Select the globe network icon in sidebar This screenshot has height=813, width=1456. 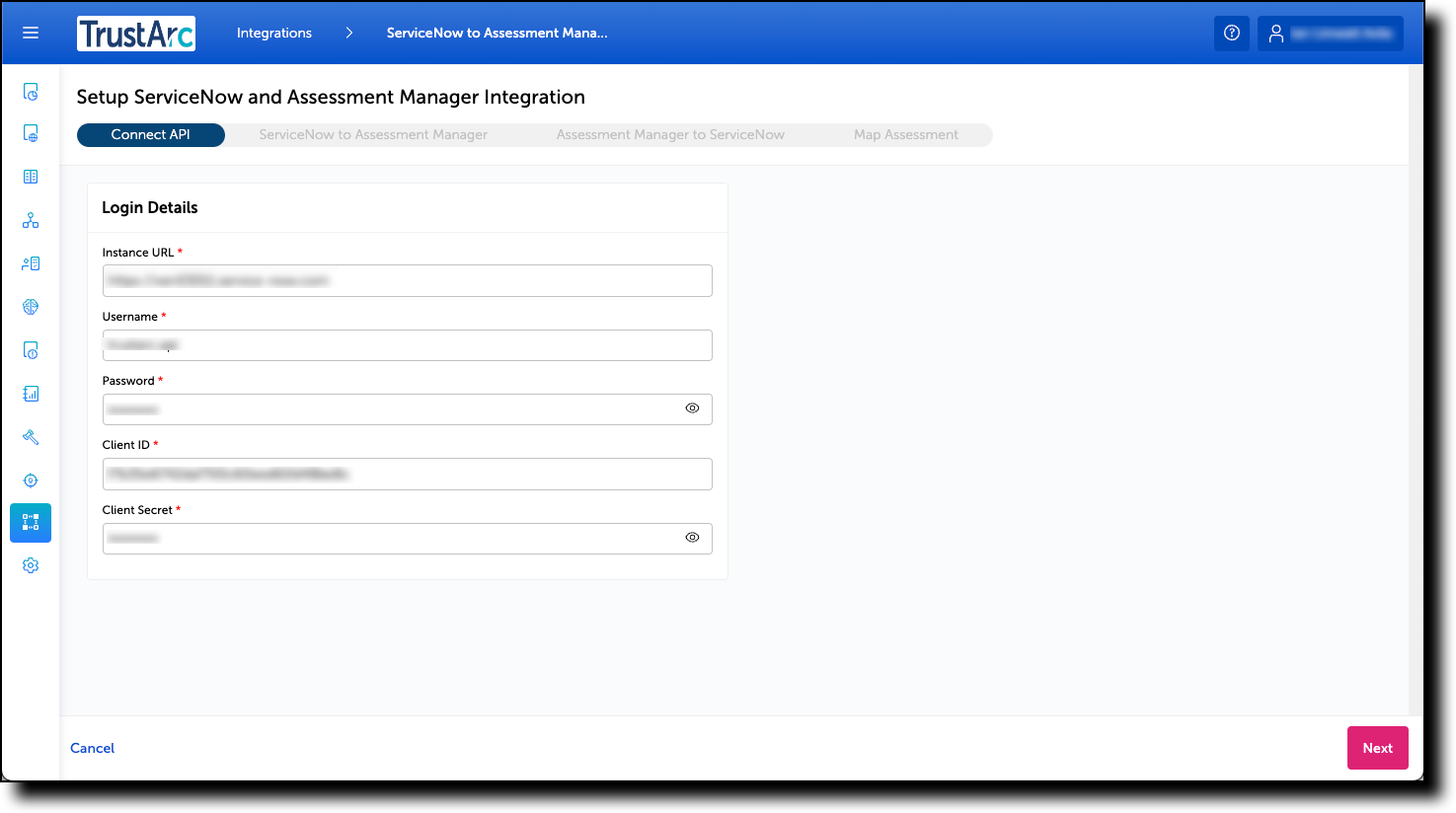pyautogui.click(x=30, y=306)
